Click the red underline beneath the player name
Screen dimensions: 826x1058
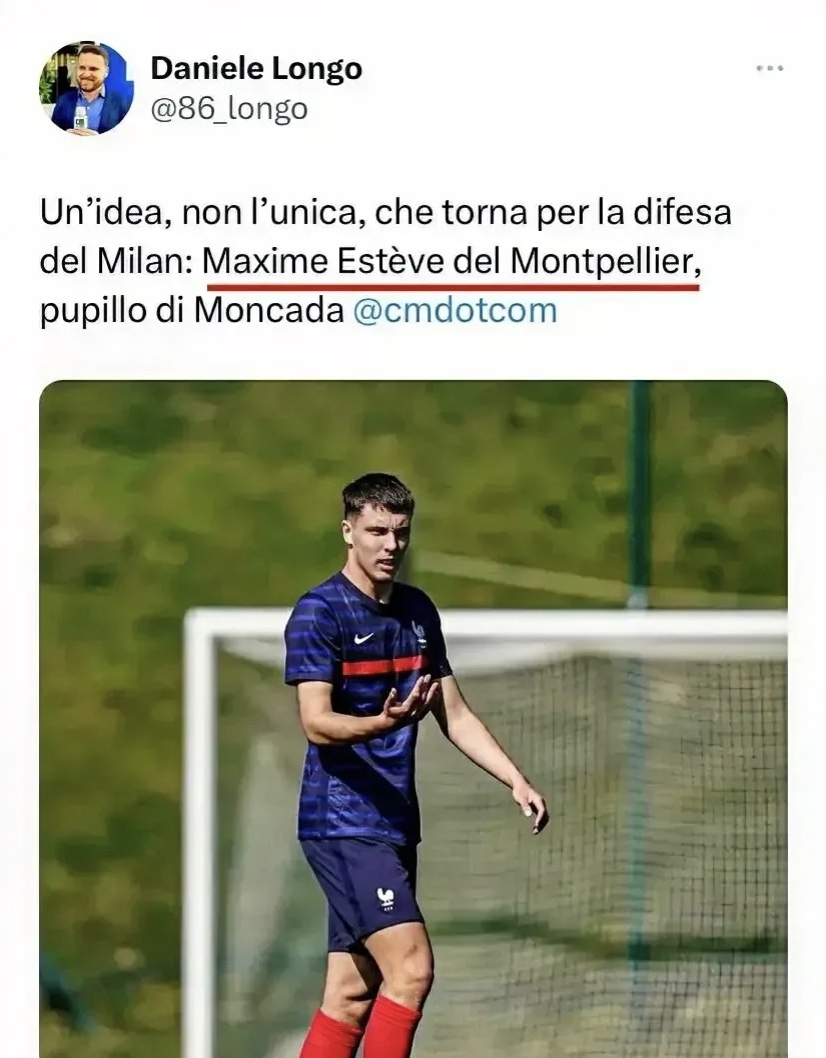click(451, 286)
